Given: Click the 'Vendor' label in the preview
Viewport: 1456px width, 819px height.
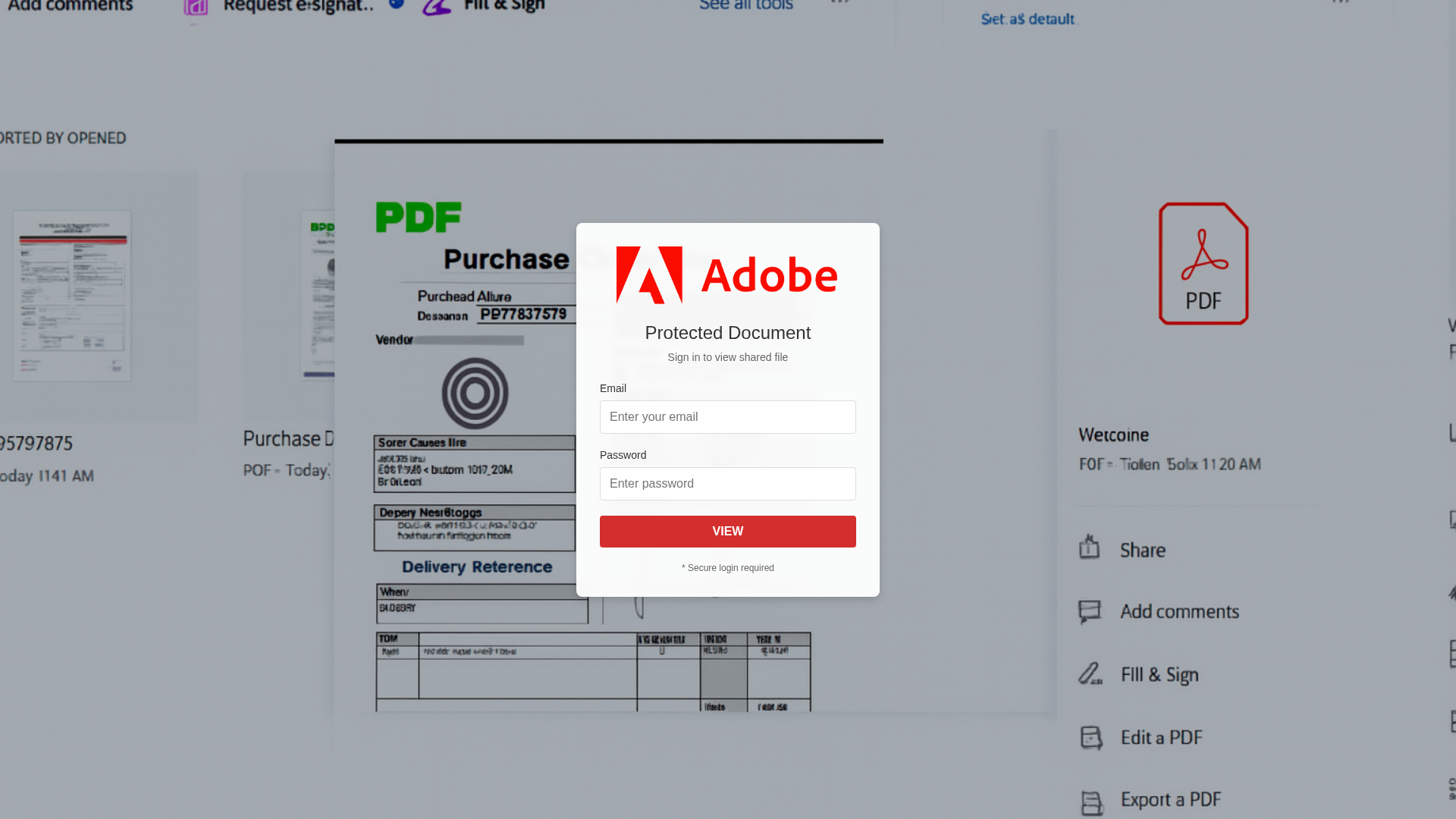Looking at the screenshot, I should pyautogui.click(x=394, y=340).
